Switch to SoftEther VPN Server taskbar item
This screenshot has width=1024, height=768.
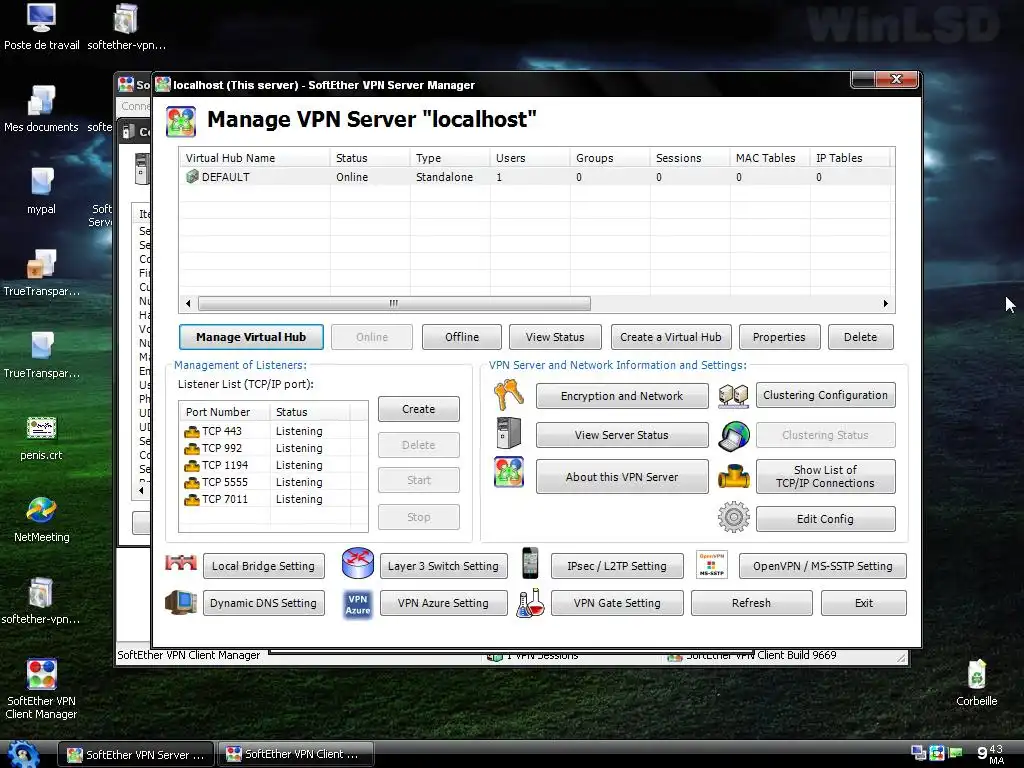pyautogui.click(x=136, y=754)
